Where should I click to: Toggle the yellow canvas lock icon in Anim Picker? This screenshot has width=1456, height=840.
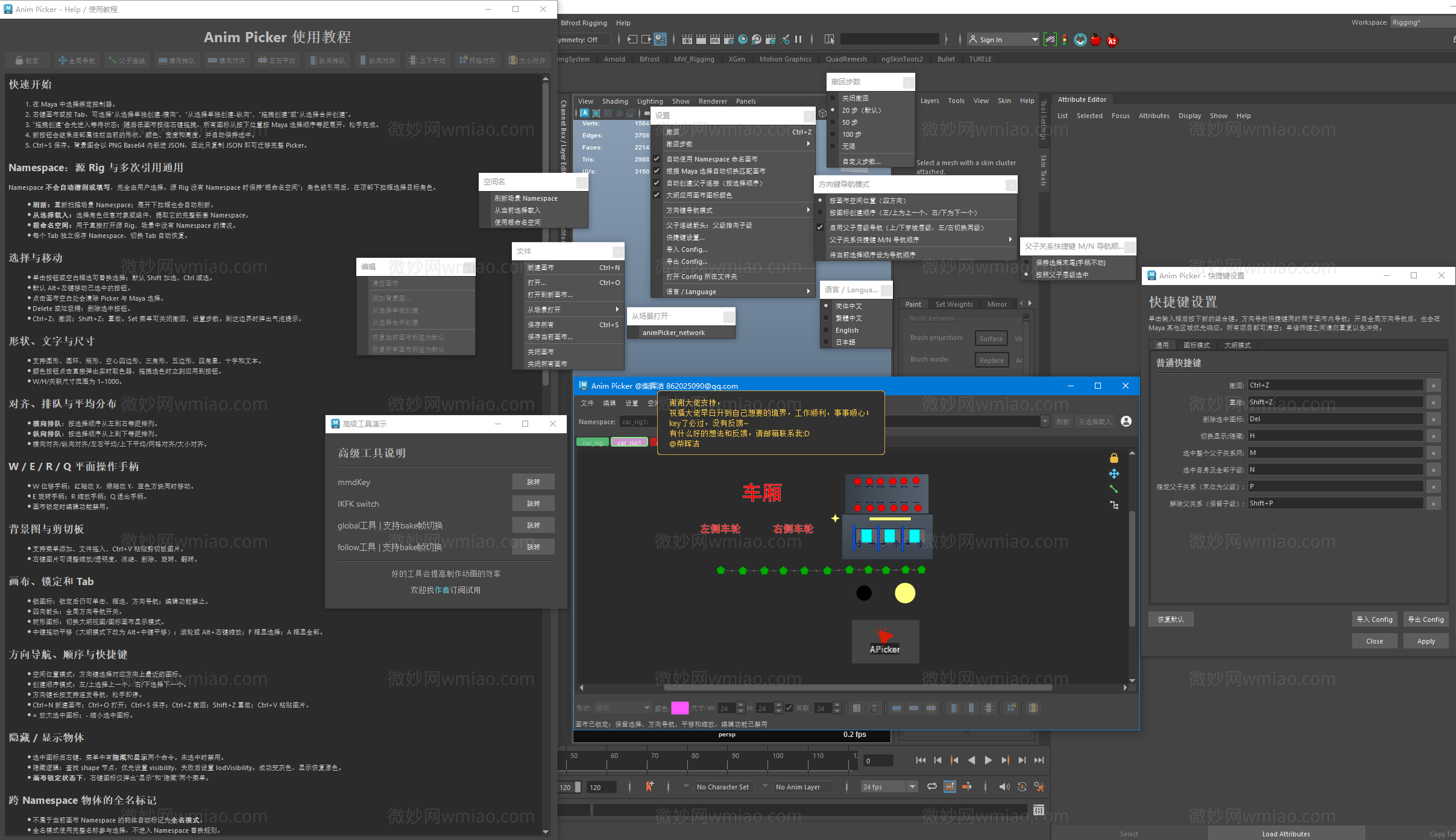1114,458
